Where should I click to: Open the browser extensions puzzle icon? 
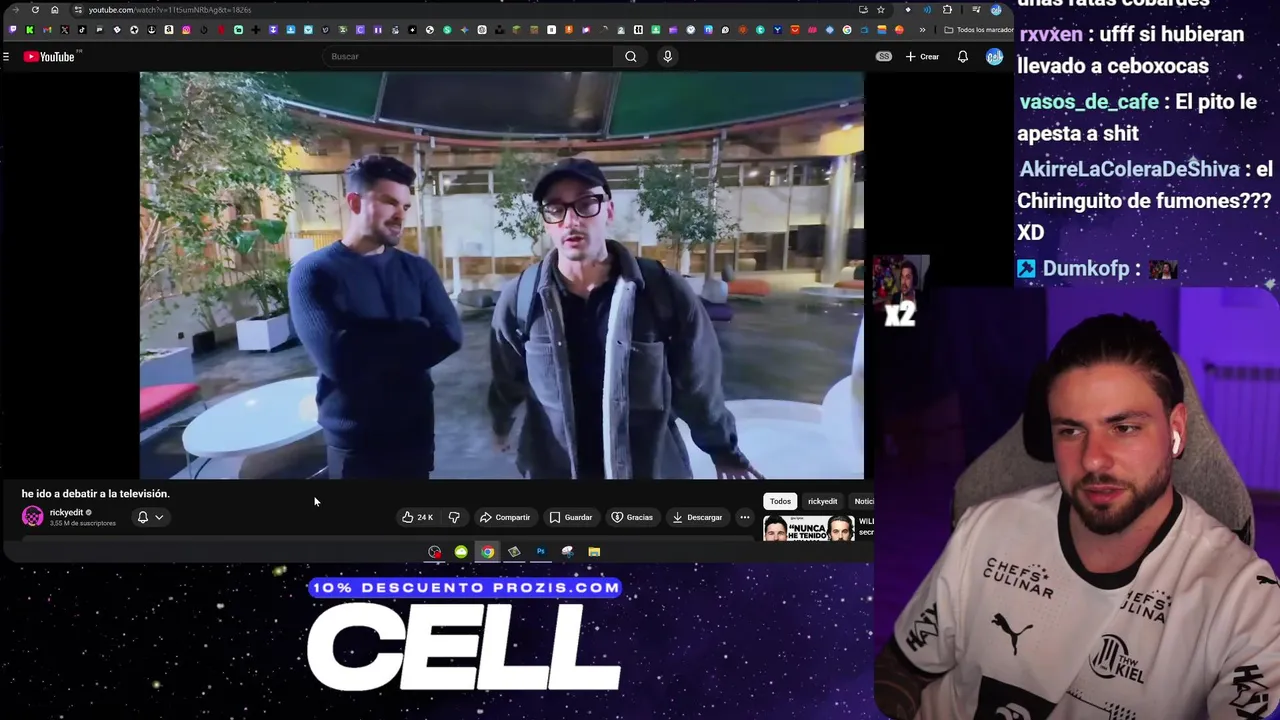pyautogui.click(x=947, y=10)
